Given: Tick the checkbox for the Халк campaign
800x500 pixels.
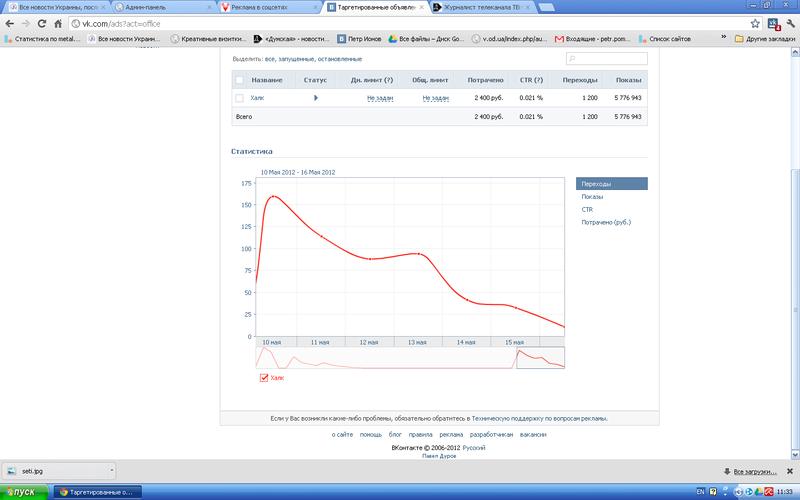Looking at the screenshot, I should (239, 97).
